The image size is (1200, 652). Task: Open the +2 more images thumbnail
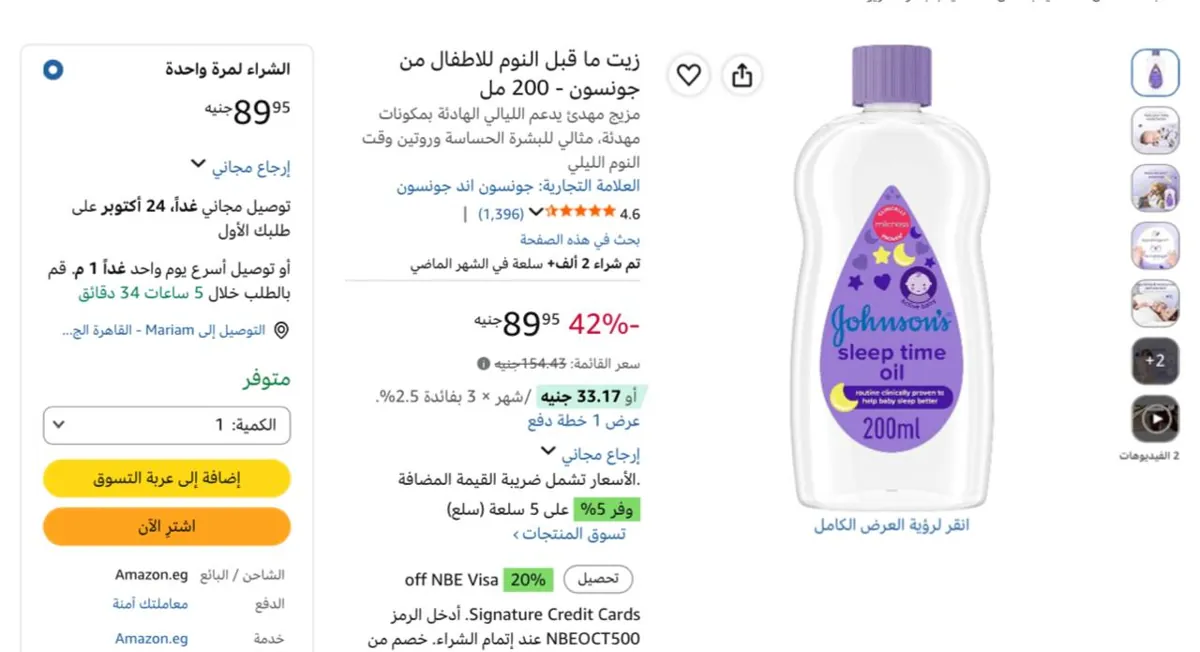[1155, 361]
